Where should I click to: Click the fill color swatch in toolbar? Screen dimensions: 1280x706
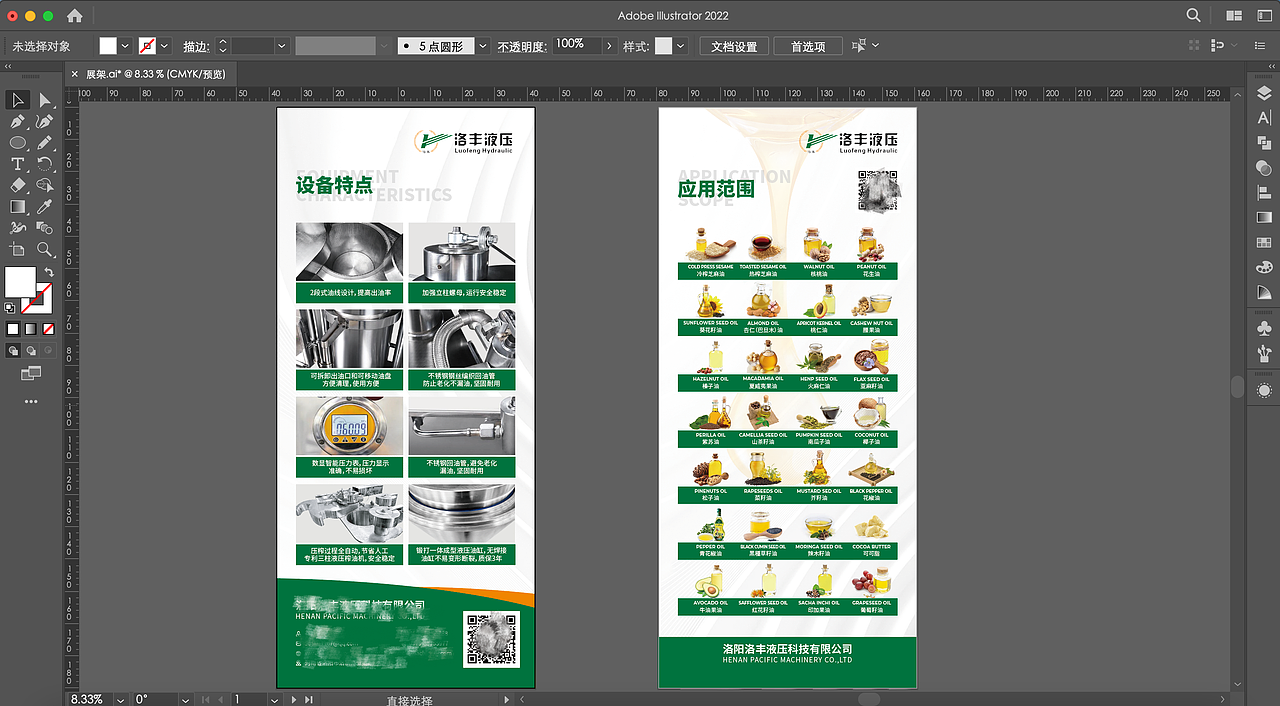[x=20, y=282]
